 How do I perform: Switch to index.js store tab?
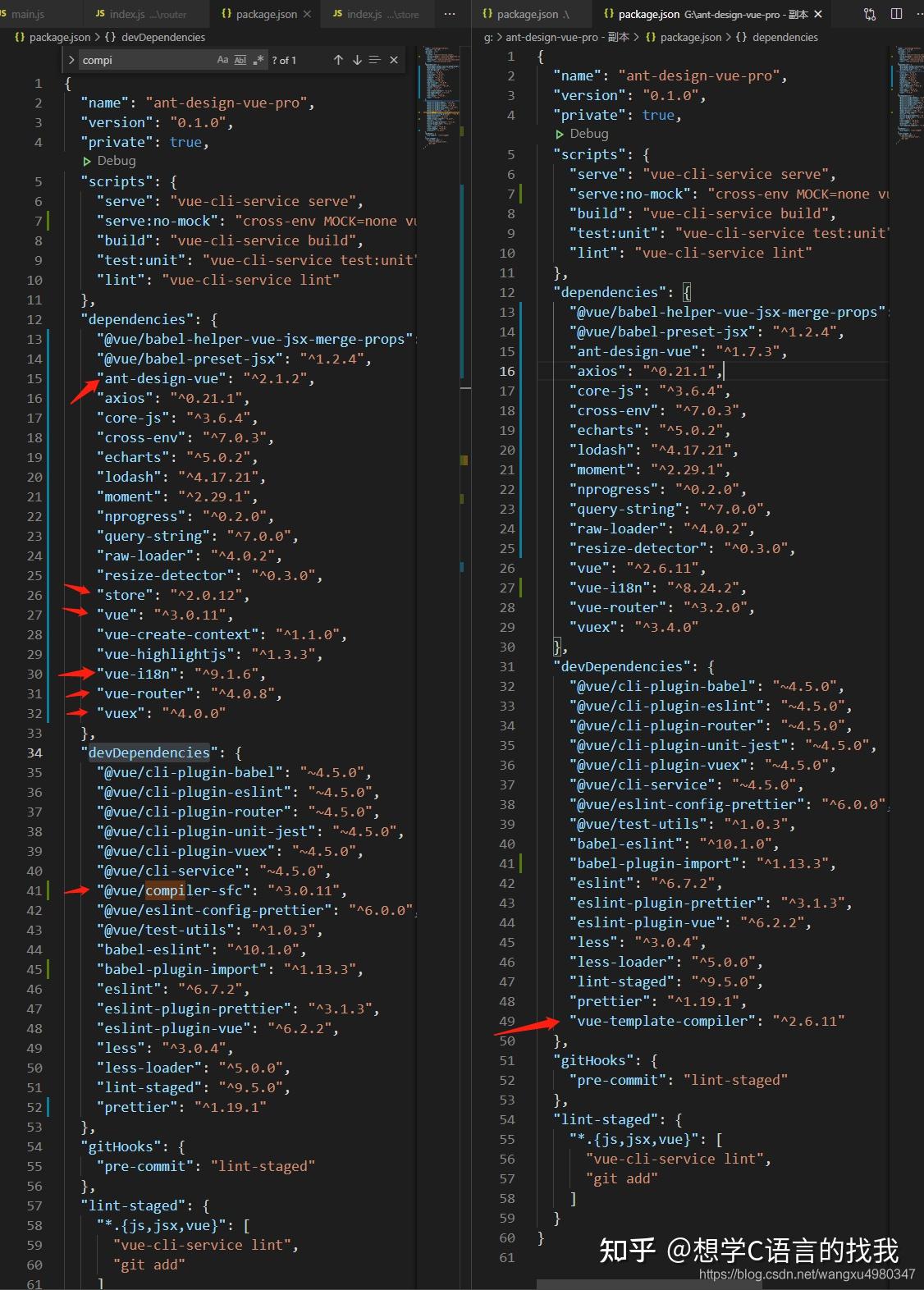[376, 14]
